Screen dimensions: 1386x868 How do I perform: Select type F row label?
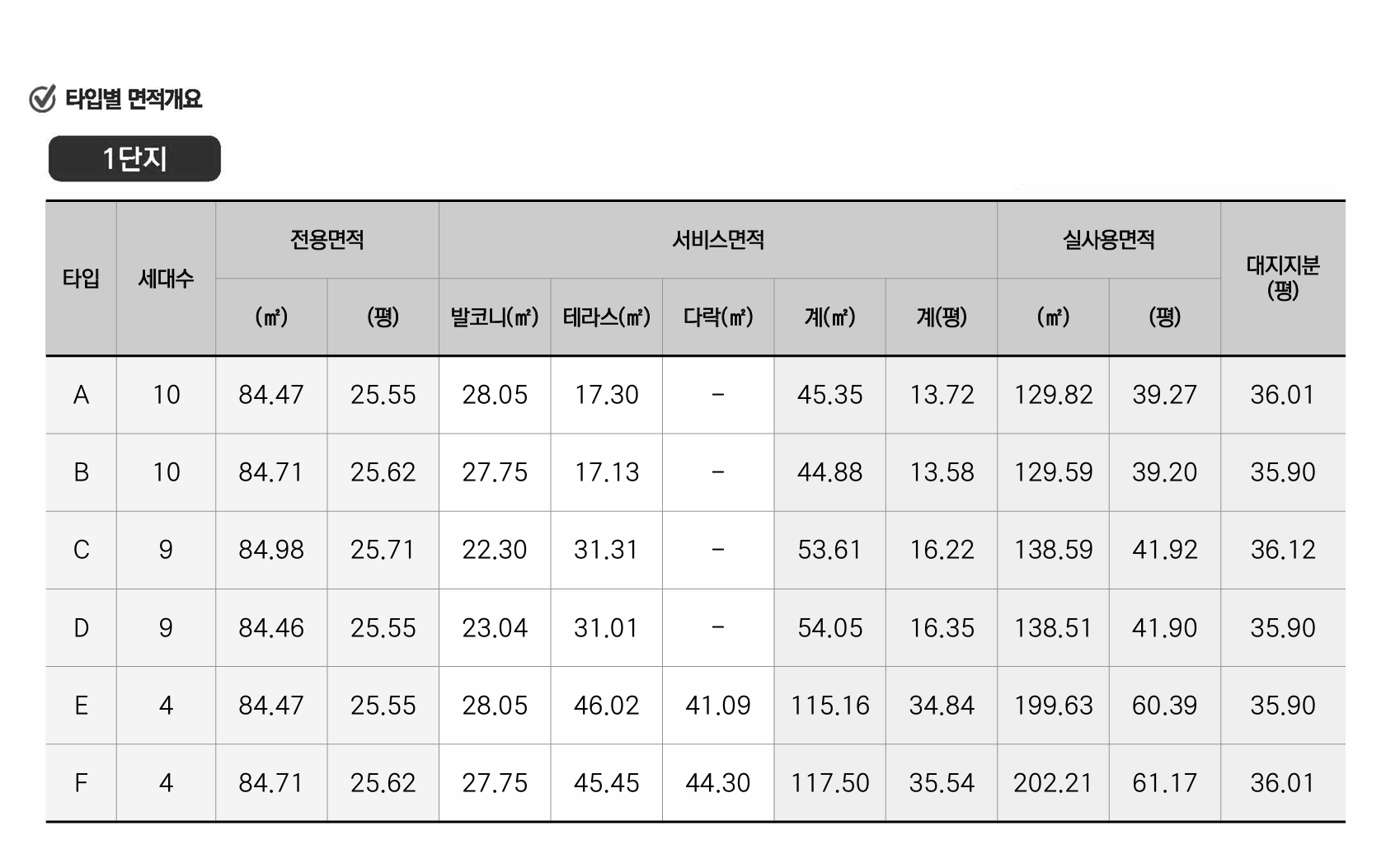[x=81, y=782]
